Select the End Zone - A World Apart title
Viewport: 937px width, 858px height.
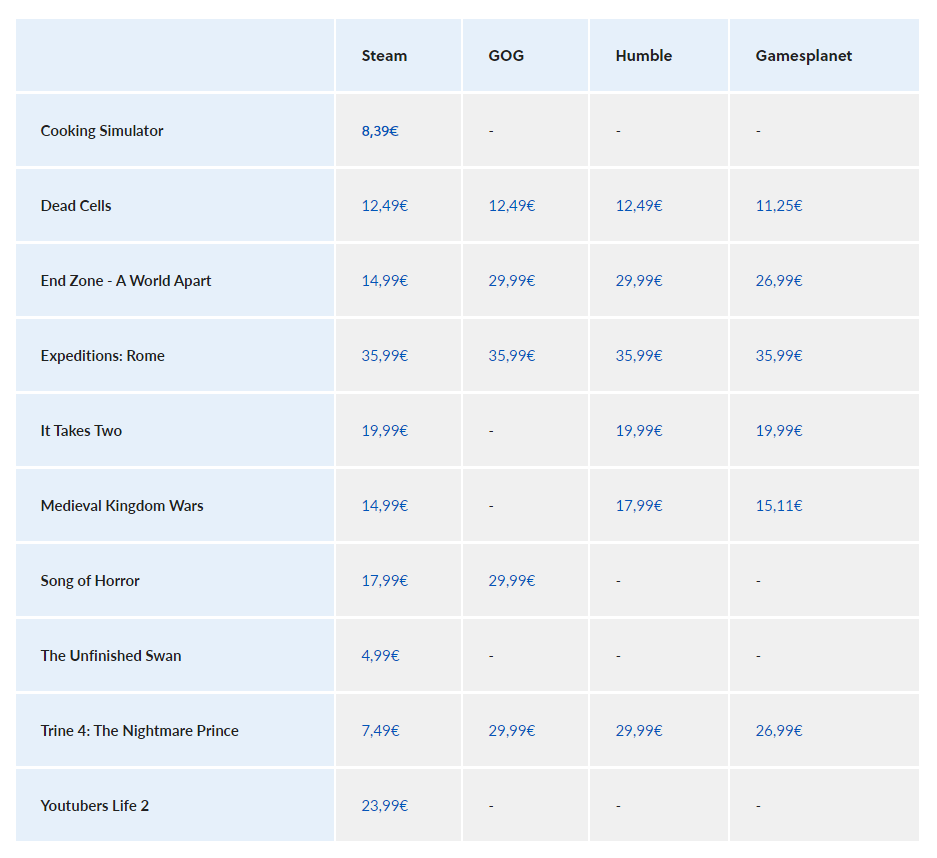tap(125, 281)
